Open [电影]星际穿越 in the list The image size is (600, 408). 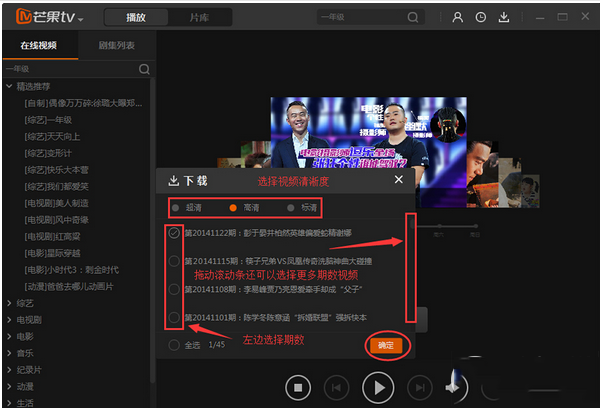coord(52,253)
